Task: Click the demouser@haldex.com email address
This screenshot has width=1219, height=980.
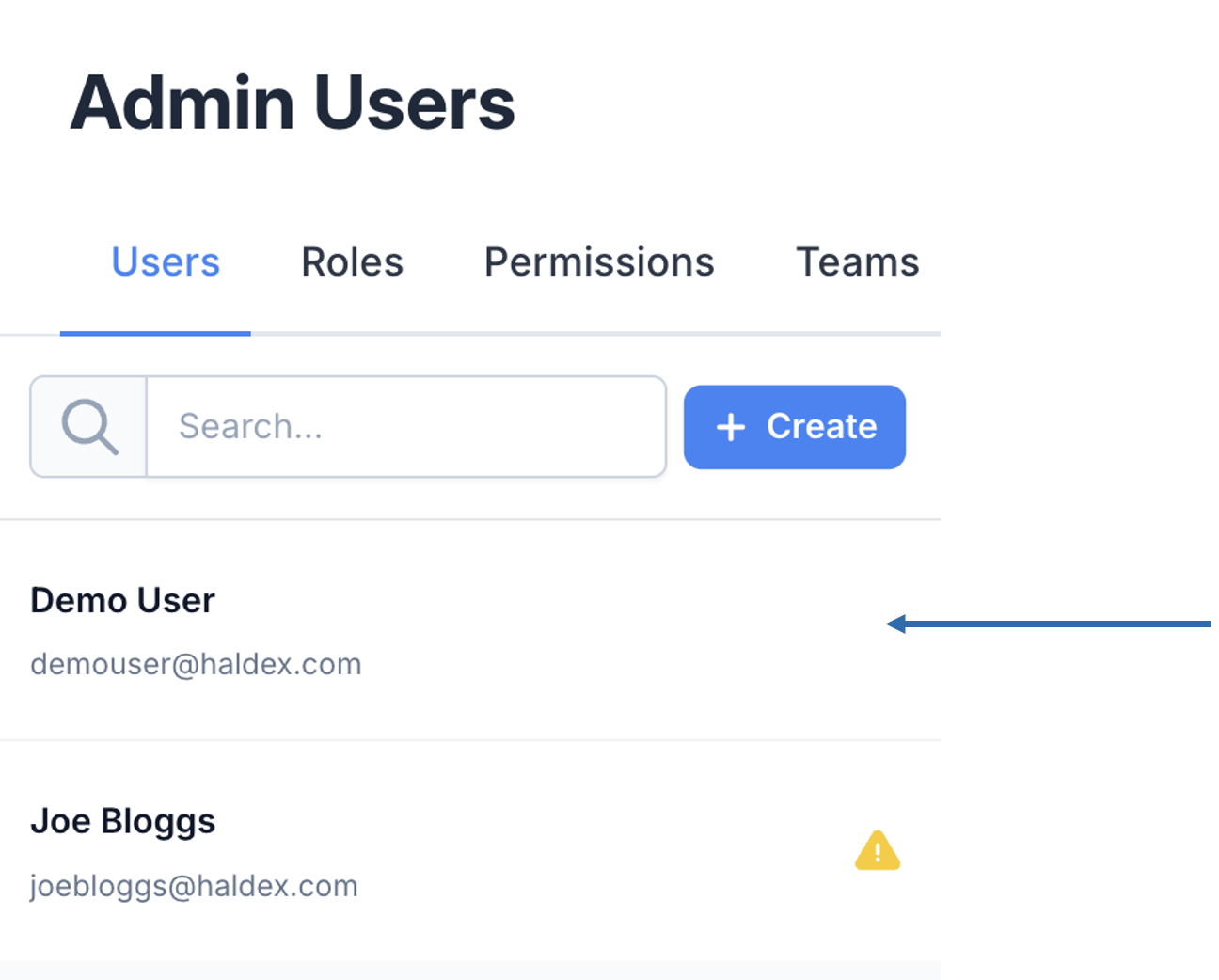Action: [x=196, y=665]
